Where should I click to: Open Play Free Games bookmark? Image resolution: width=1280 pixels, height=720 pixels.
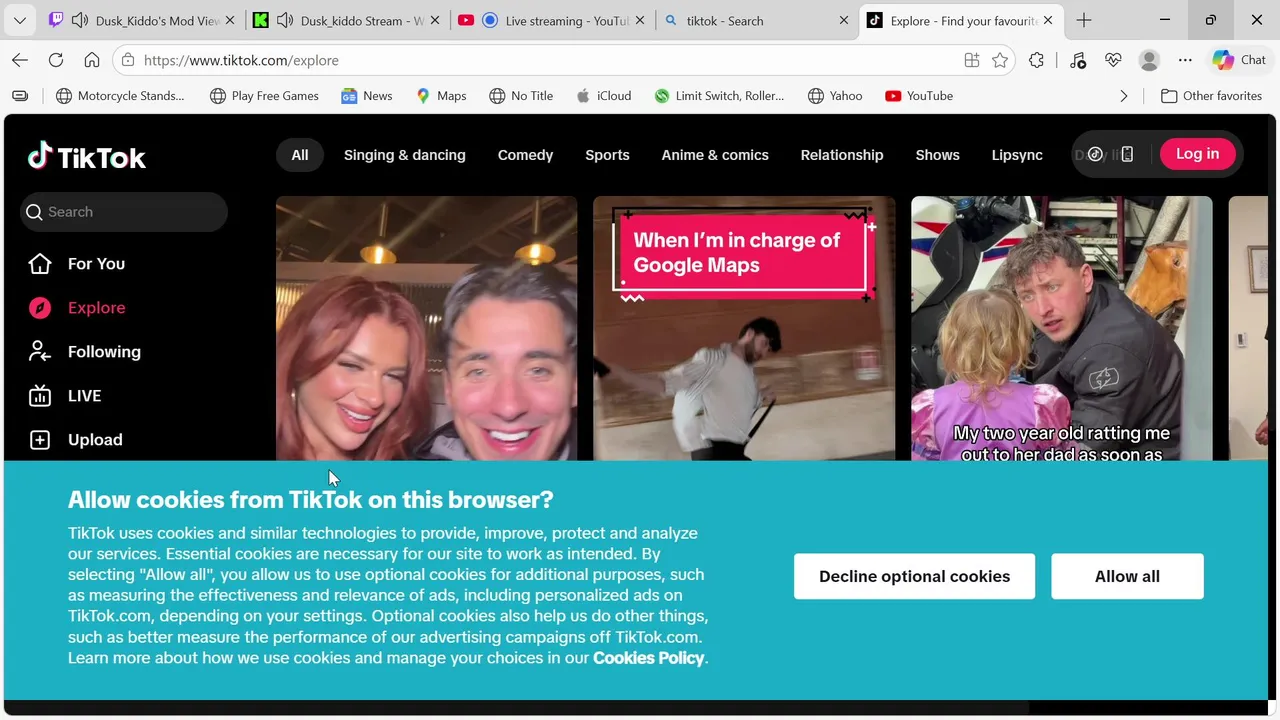pyautogui.click(x=264, y=96)
